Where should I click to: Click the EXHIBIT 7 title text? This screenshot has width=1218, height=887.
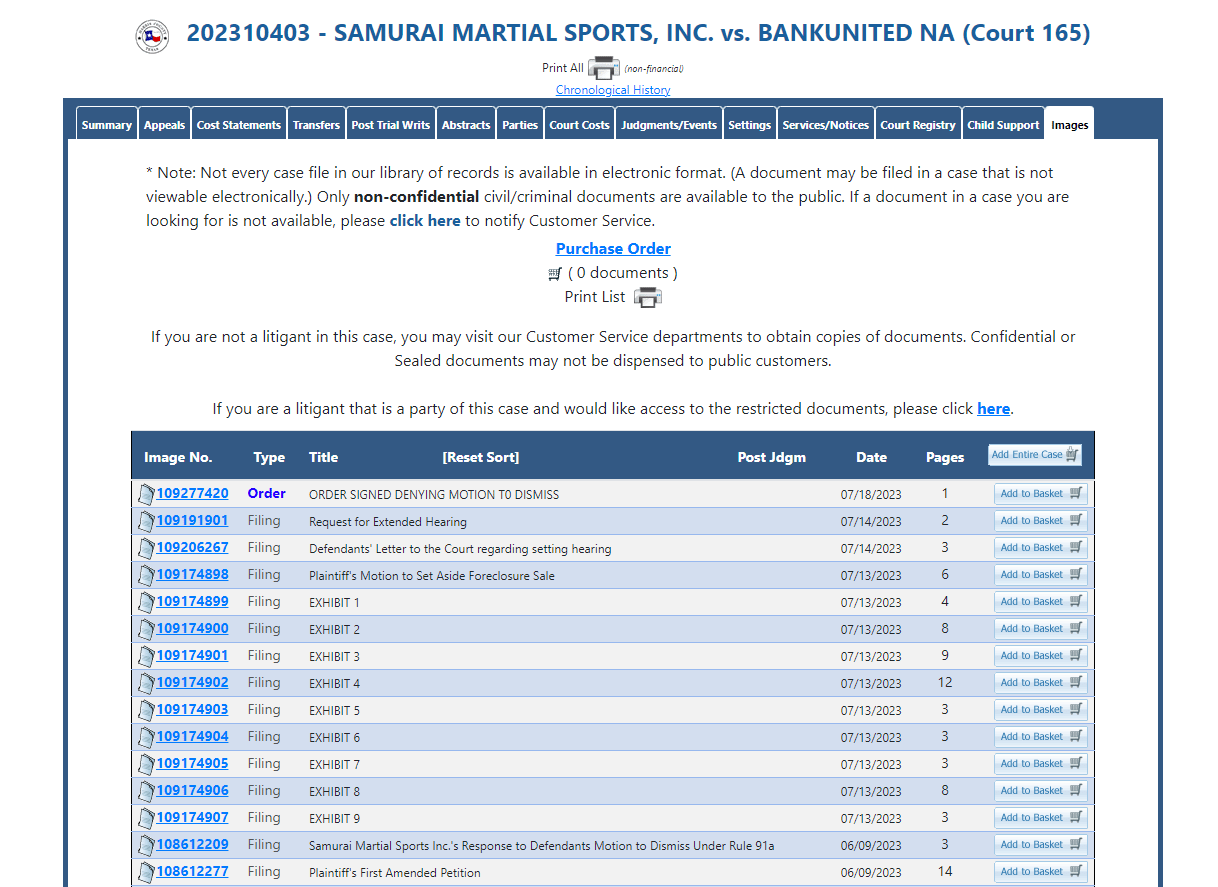[334, 765]
